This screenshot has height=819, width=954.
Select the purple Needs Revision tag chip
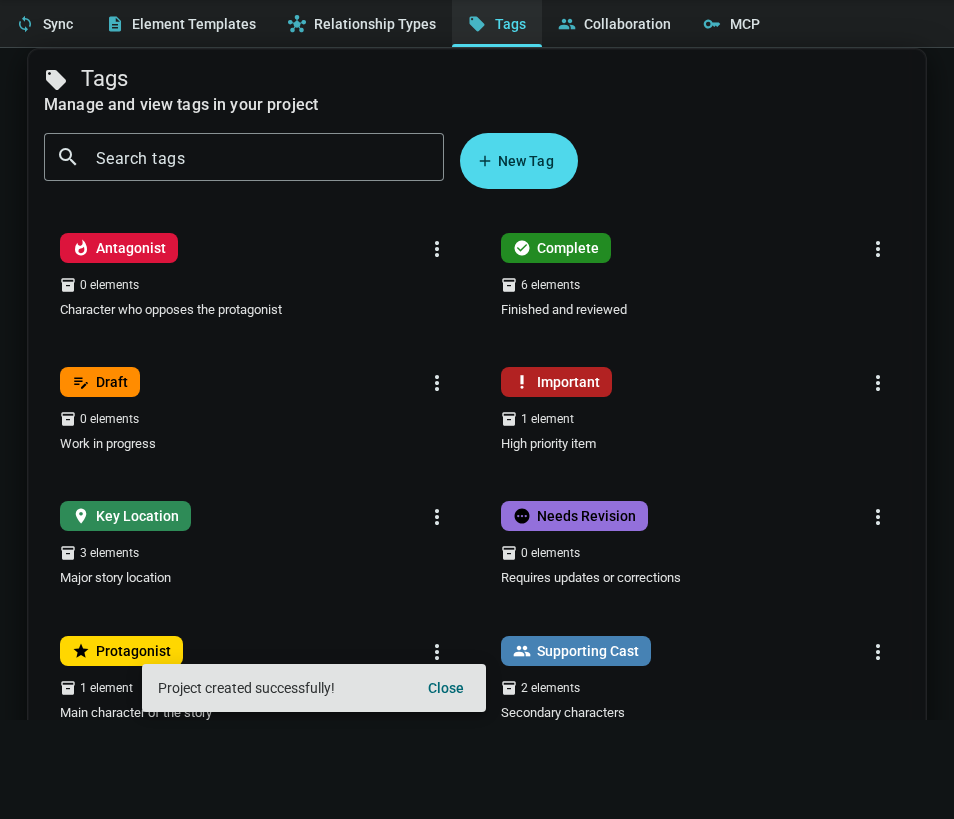point(574,516)
